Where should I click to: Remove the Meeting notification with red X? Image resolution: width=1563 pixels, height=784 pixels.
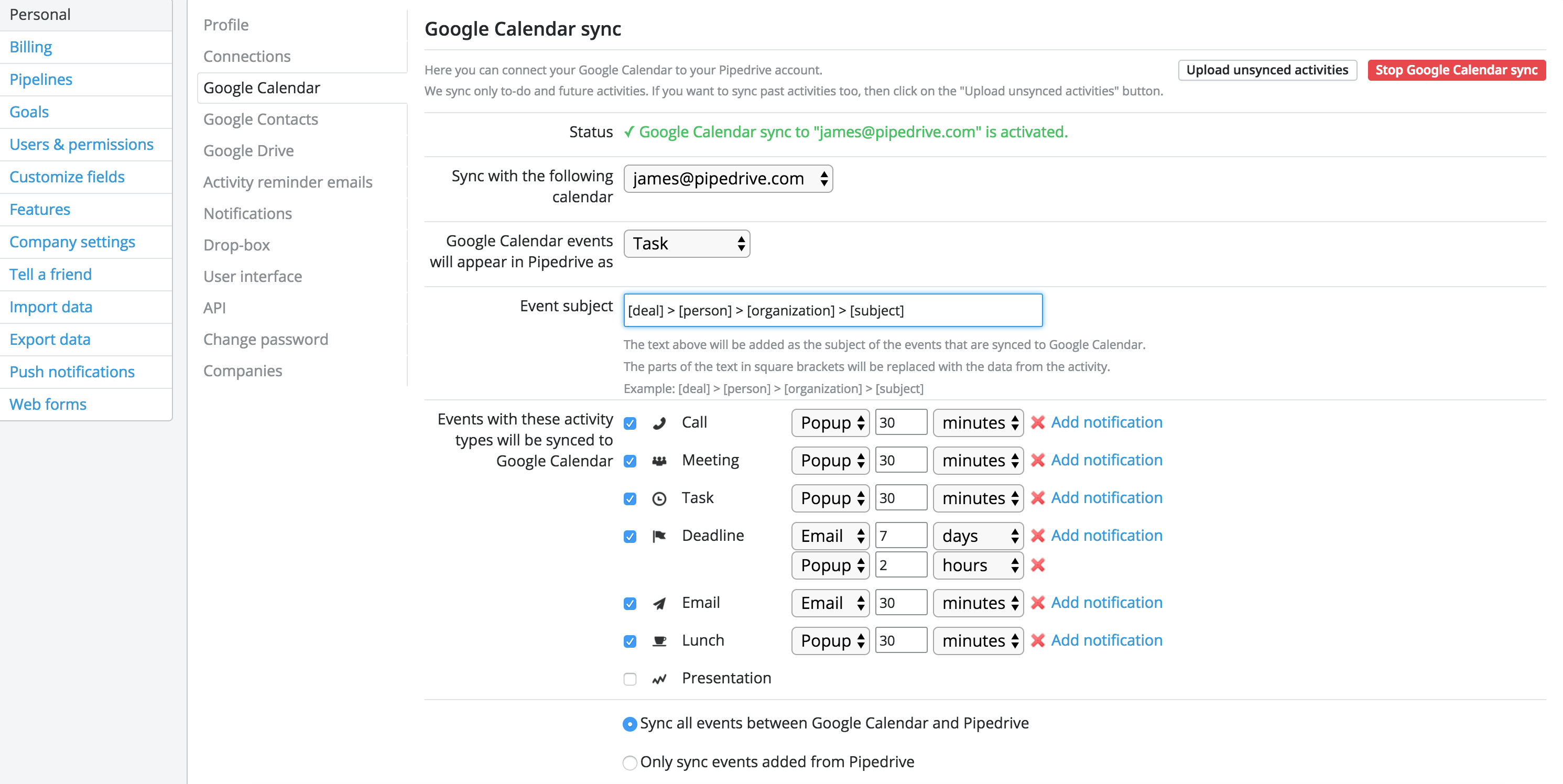tap(1038, 460)
